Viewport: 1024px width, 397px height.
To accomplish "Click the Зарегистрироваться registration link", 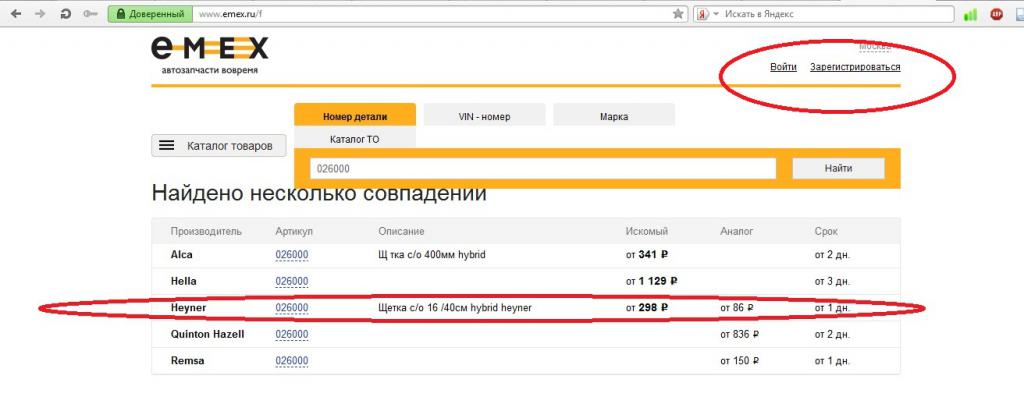I will tap(855, 67).
